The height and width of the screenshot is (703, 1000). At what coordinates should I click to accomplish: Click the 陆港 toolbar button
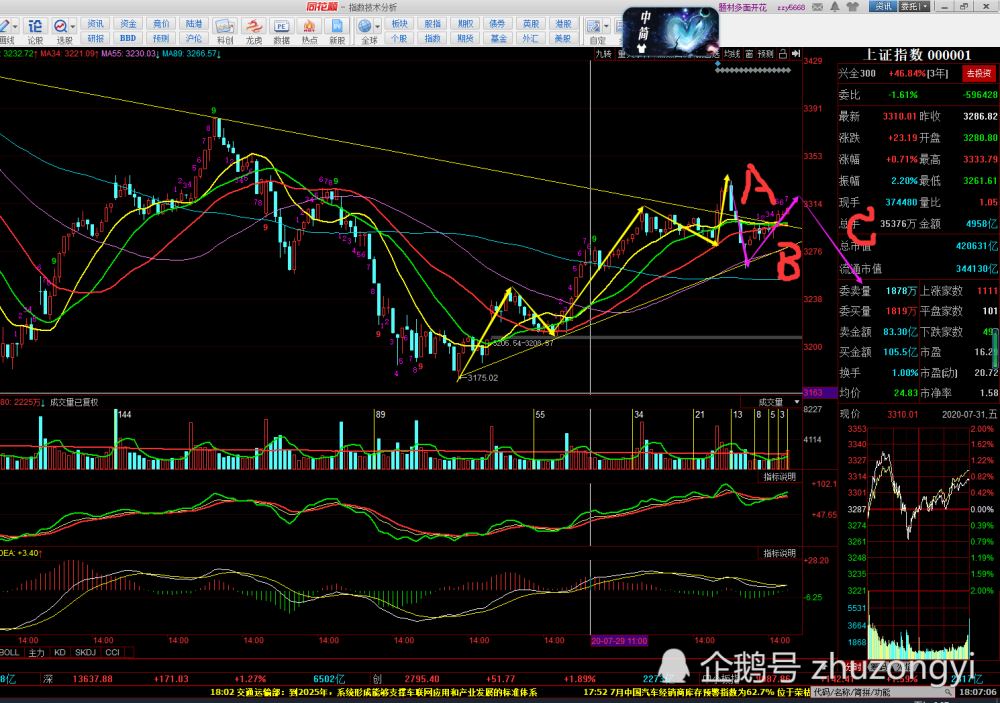pyautogui.click(x=194, y=24)
